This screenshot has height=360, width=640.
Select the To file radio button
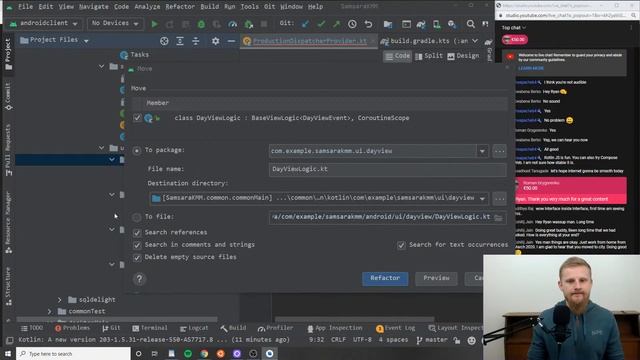coord(137,218)
